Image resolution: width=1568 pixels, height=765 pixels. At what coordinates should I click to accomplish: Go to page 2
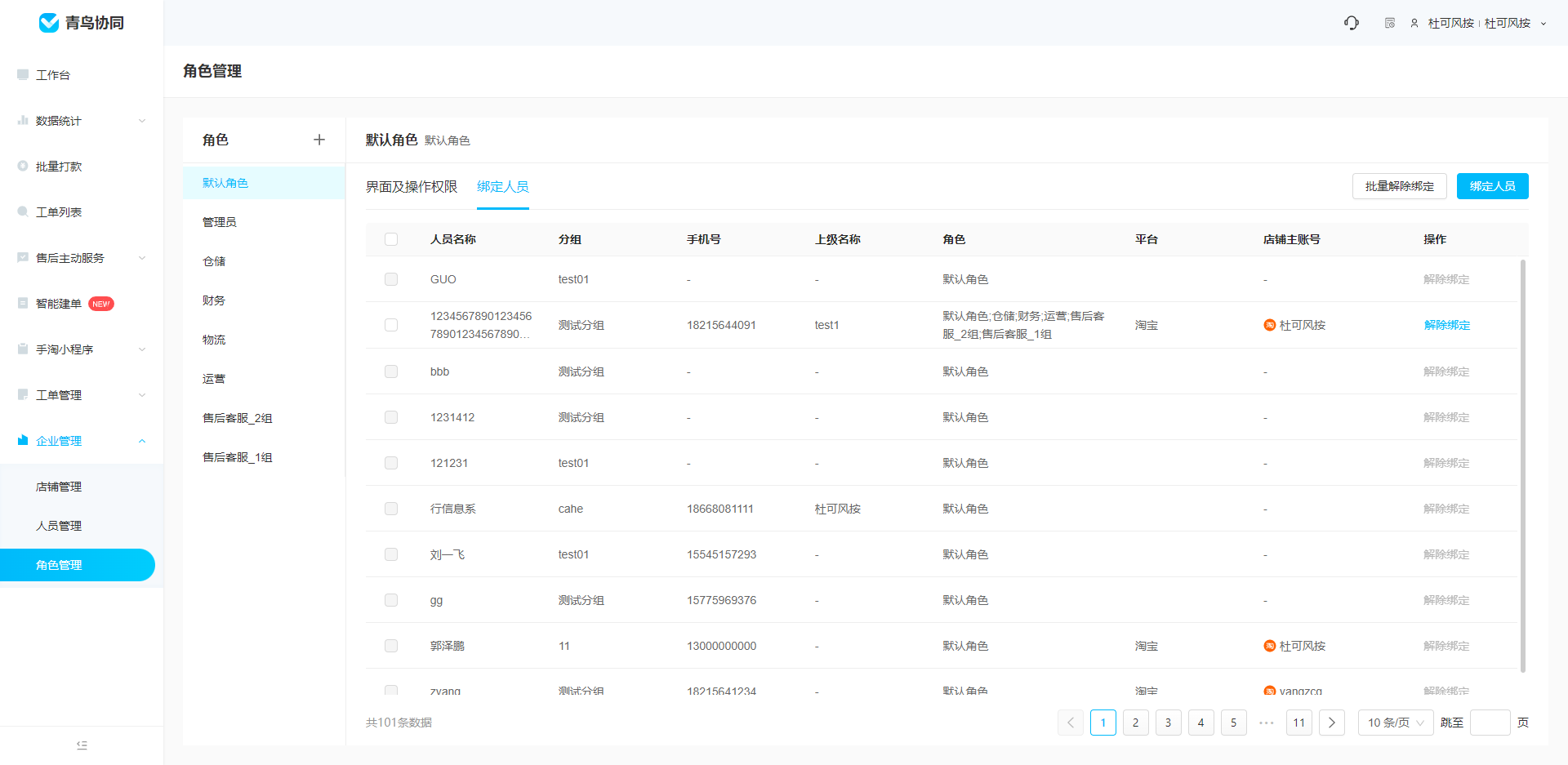tap(1136, 723)
